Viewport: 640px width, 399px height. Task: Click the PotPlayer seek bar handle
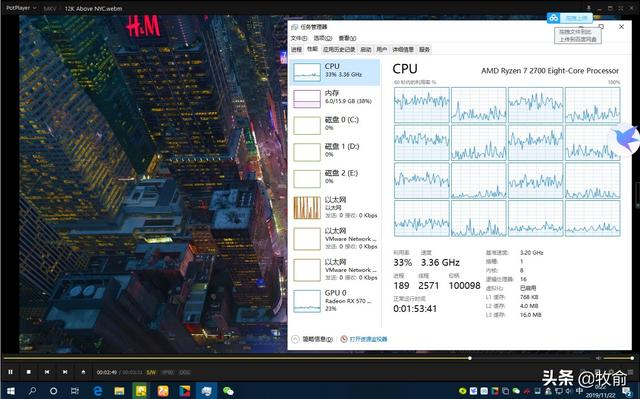click(x=470, y=358)
